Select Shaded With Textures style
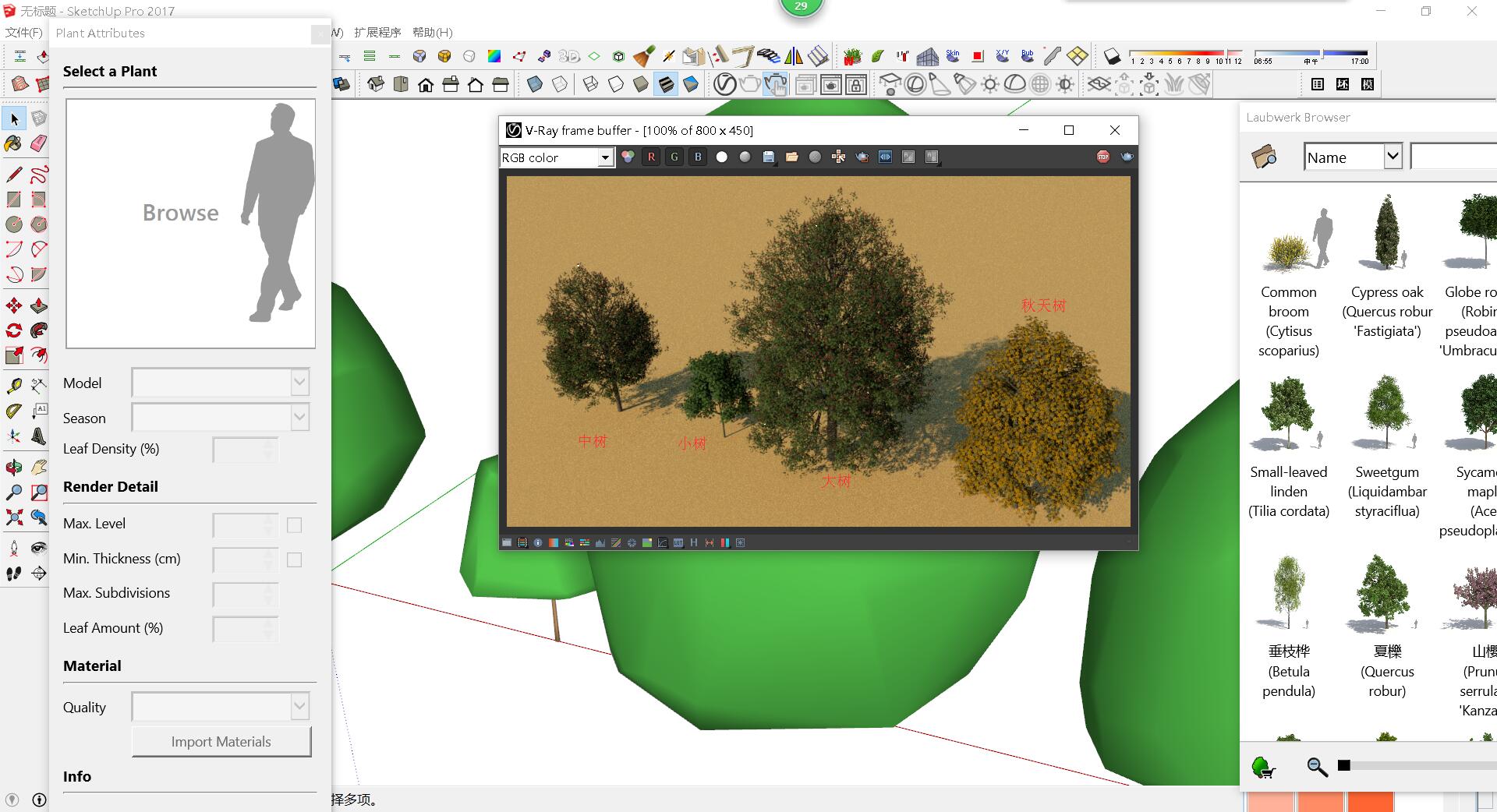The image size is (1497, 812). [x=666, y=84]
